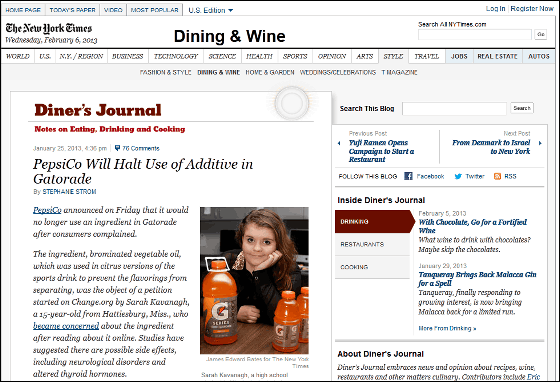Focus the Search This Blog field
560x382 pixels.
[454, 109]
